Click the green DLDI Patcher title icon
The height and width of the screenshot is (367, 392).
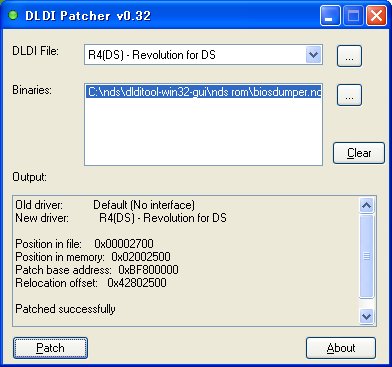[x=13, y=15]
